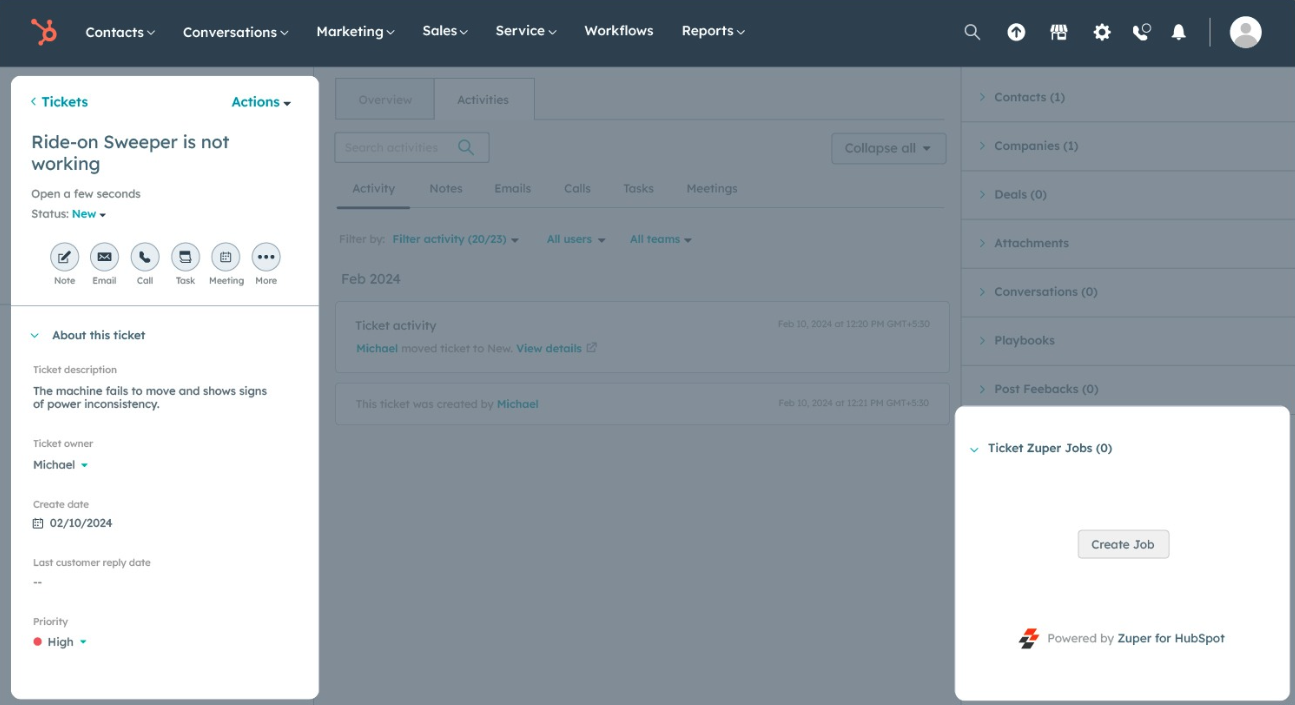Schedule a Meeting using the Meeting icon
This screenshot has width=1295, height=705.
225,257
